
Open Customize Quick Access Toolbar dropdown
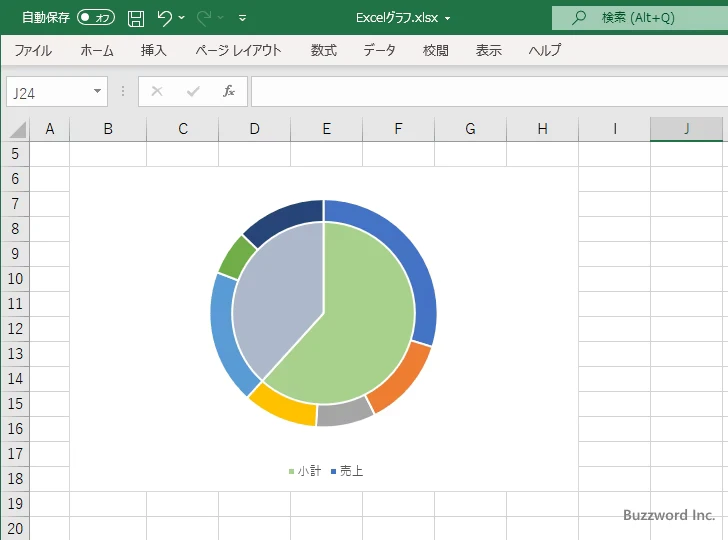(242, 18)
